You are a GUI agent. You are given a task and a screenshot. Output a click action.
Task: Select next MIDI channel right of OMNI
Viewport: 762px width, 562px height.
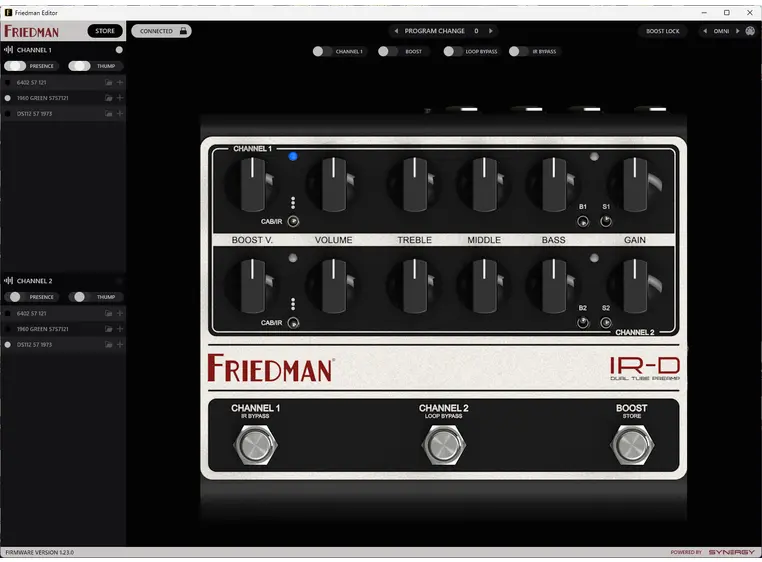click(x=738, y=31)
